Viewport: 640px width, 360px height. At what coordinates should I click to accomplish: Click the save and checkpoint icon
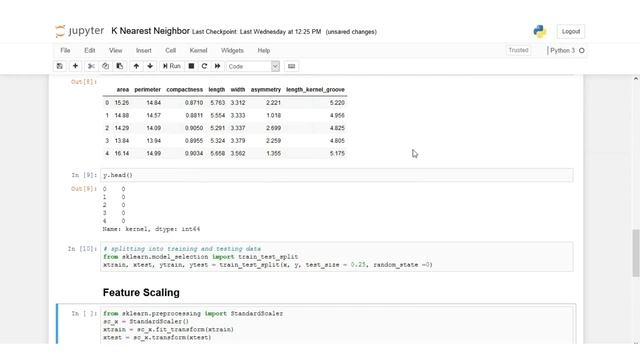[x=60, y=66]
